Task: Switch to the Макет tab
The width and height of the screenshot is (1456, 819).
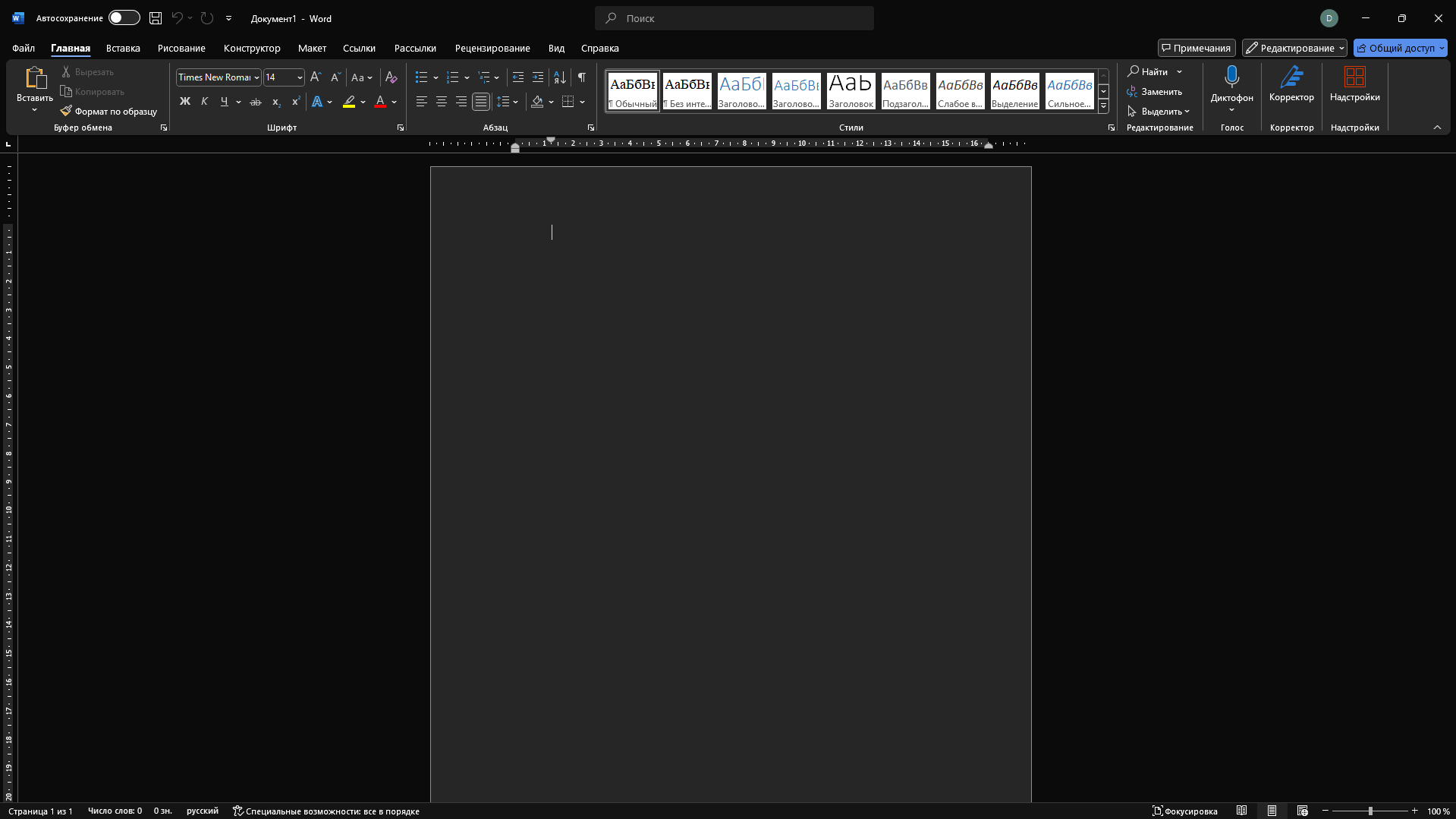Action: 312,48
